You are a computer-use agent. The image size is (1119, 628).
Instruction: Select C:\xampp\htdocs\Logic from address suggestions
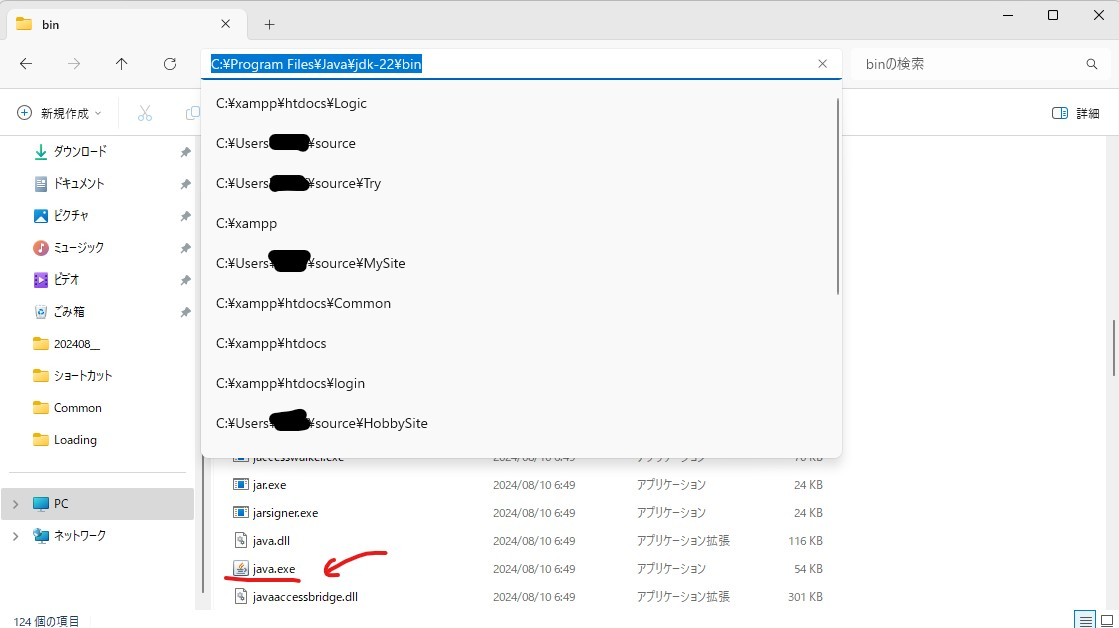[291, 103]
